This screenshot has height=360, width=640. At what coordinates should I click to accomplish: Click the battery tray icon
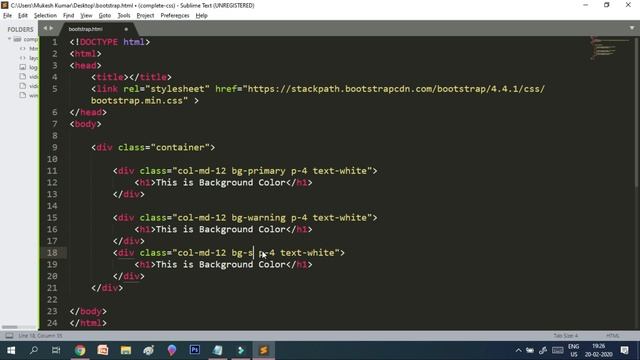click(530, 350)
